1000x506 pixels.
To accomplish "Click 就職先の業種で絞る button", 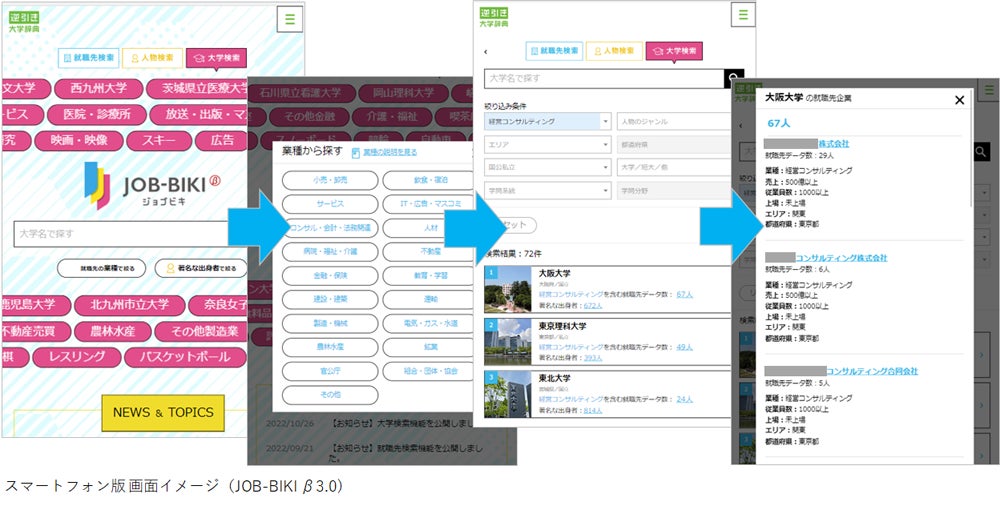I will click(101, 268).
